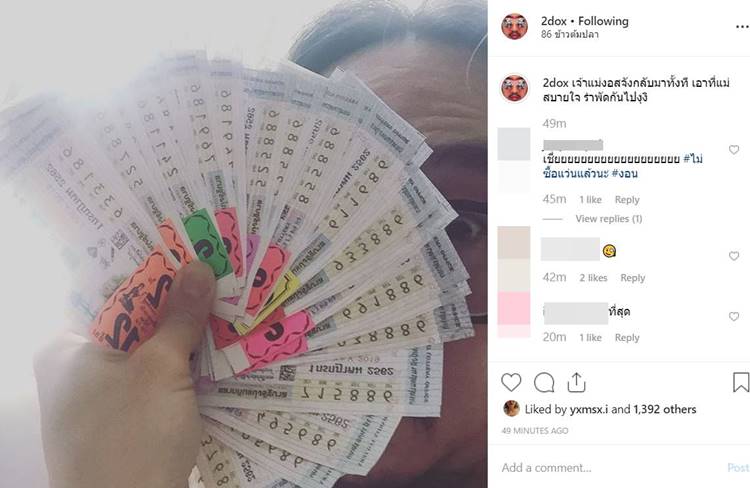
Task: View the 1,392 others who liked
Action: (664, 409)
